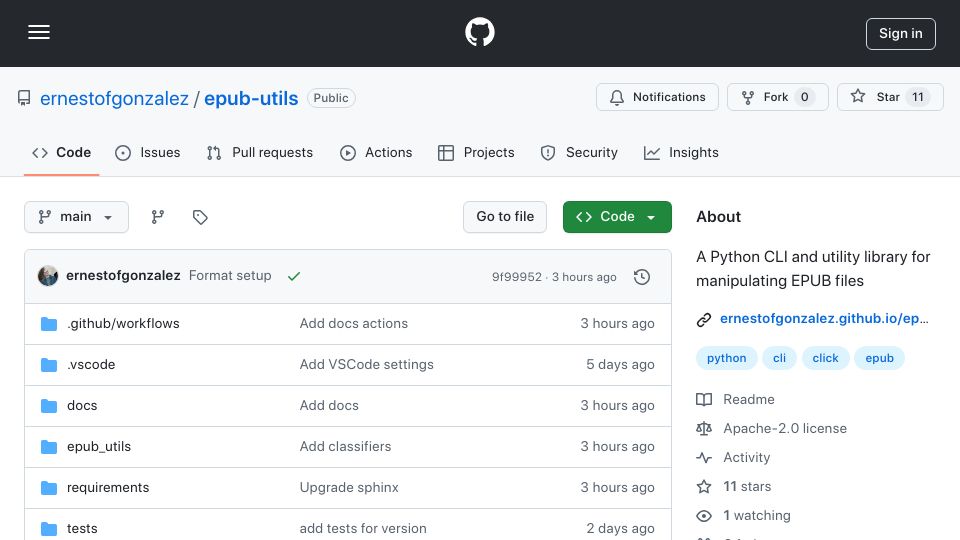Open the 1 watching link
Image resolution: width=960 pixels, height=540 pixels.
(x=757, y=516)
